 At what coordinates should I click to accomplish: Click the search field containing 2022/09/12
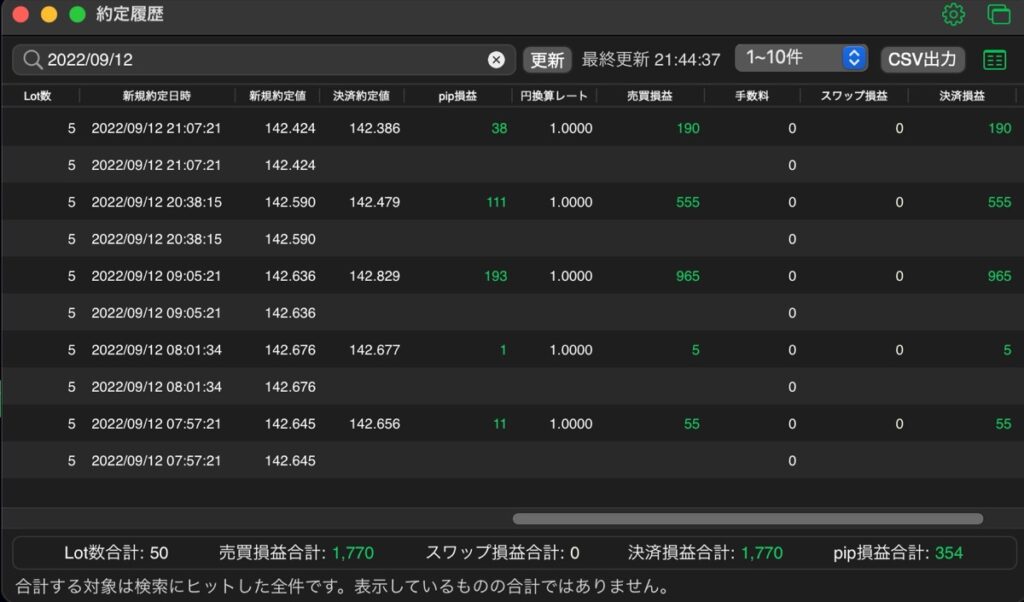coord(264,60)
